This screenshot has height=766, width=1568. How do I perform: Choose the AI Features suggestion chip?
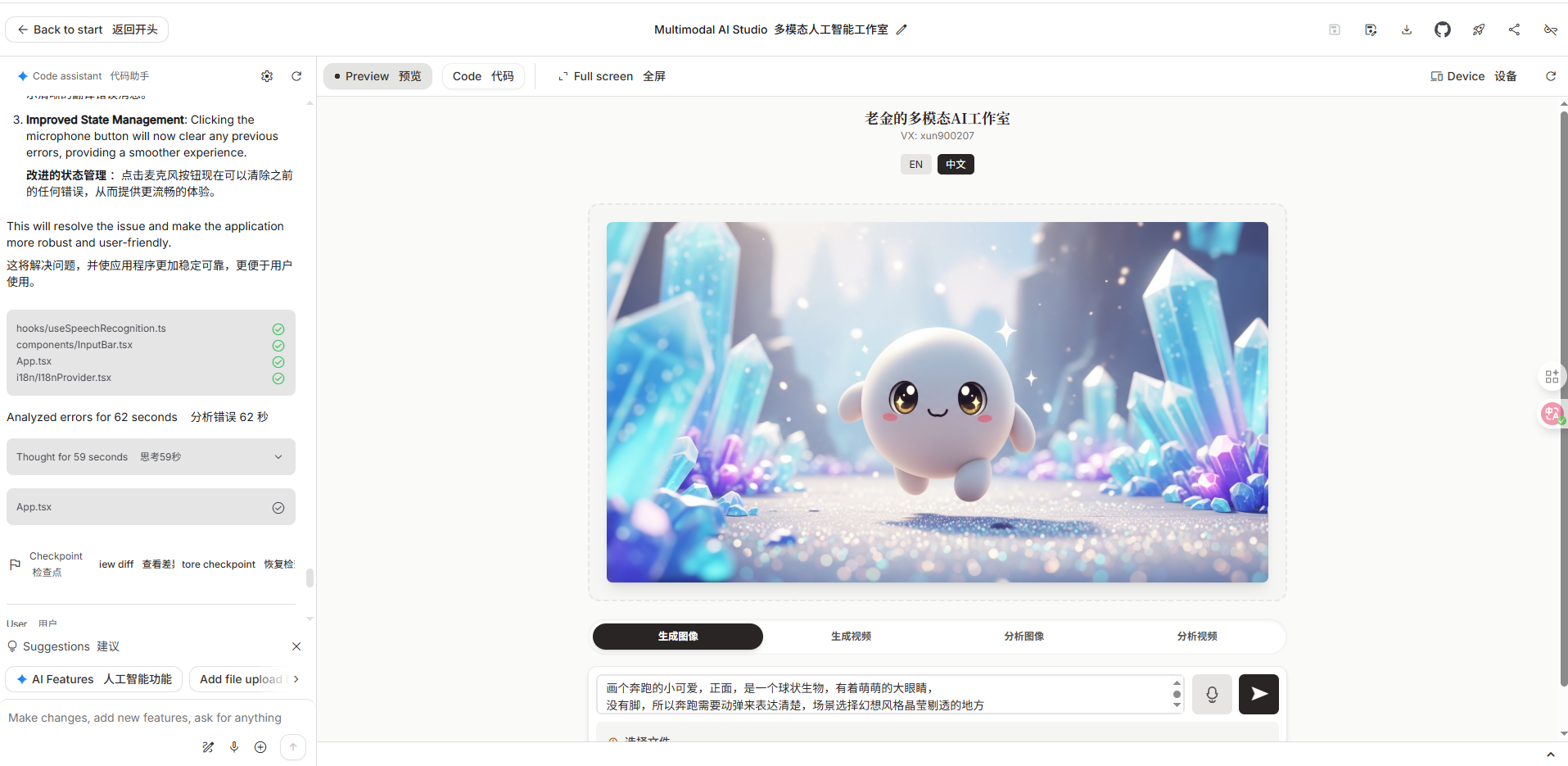click(94, 679)
